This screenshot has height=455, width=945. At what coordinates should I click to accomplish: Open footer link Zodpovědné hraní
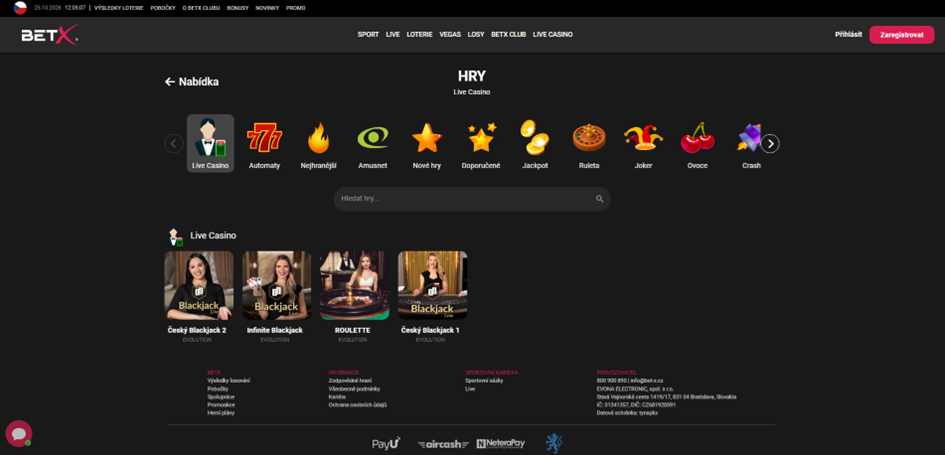click(x=350, y=381)
